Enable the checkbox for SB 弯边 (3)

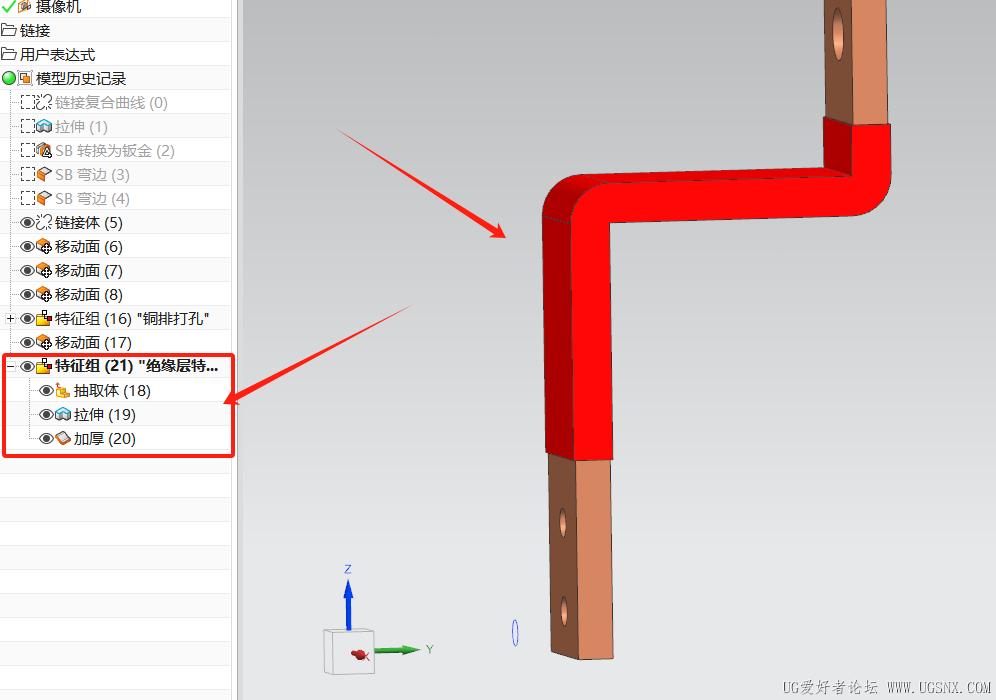(28, 174)
